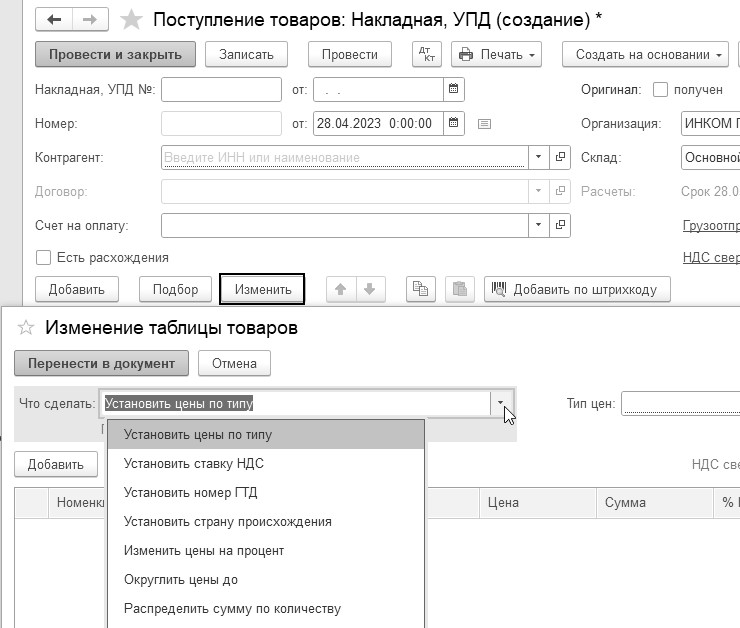Image resolution: width=740 pixels, height=628 pixels.
Task: Click the Цена column header
Action: point(538,502)
